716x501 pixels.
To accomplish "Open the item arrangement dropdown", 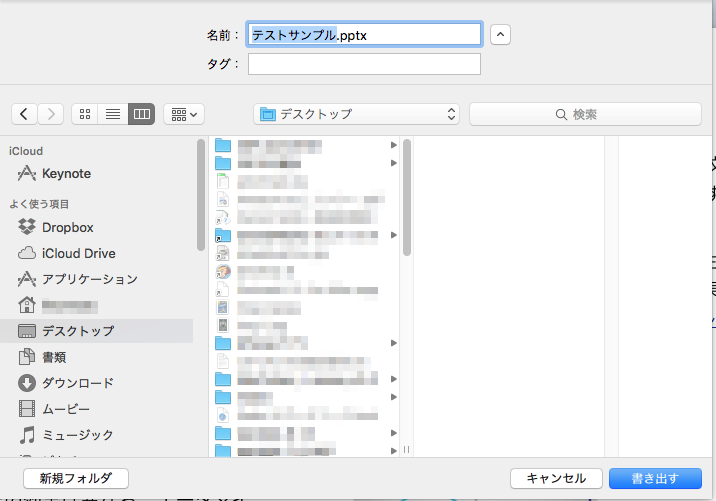I will tap(184, 114).
